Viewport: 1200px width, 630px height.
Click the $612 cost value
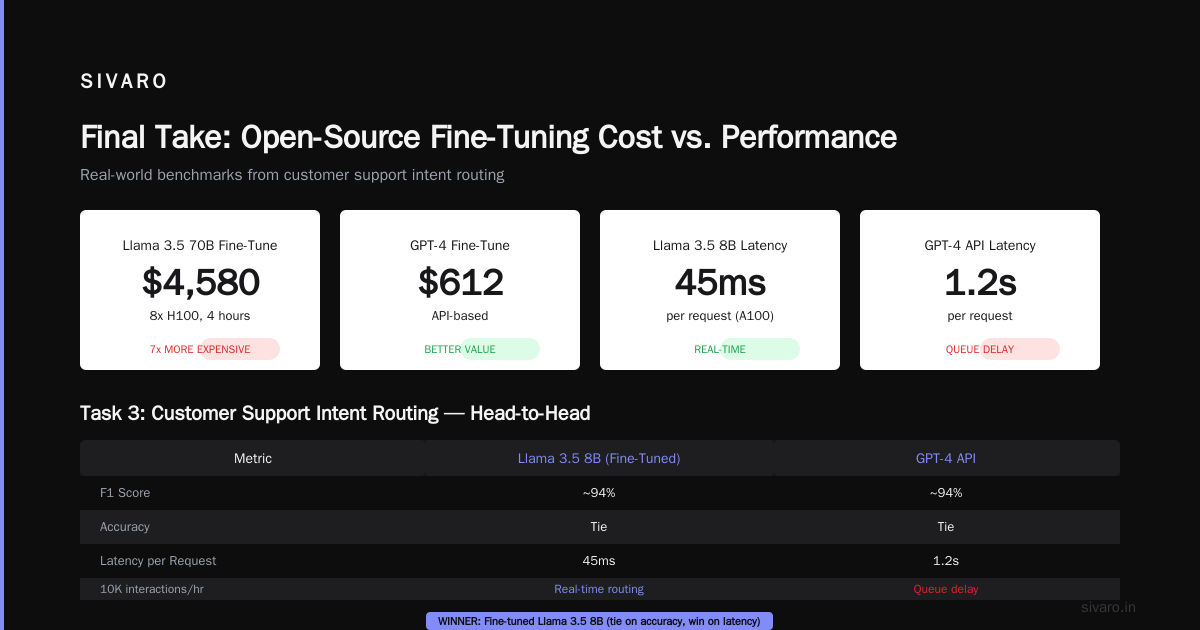pos(460,282)
